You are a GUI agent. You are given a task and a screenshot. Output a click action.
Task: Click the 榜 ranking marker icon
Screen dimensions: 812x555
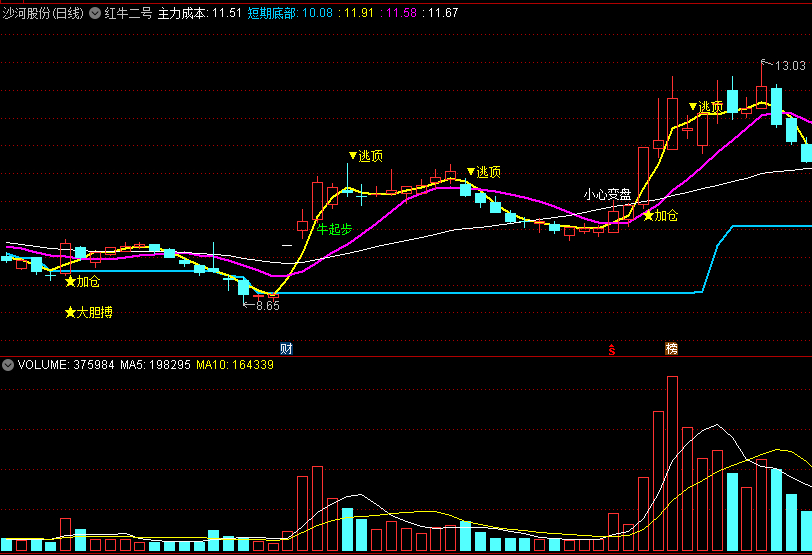click(671, 348)
